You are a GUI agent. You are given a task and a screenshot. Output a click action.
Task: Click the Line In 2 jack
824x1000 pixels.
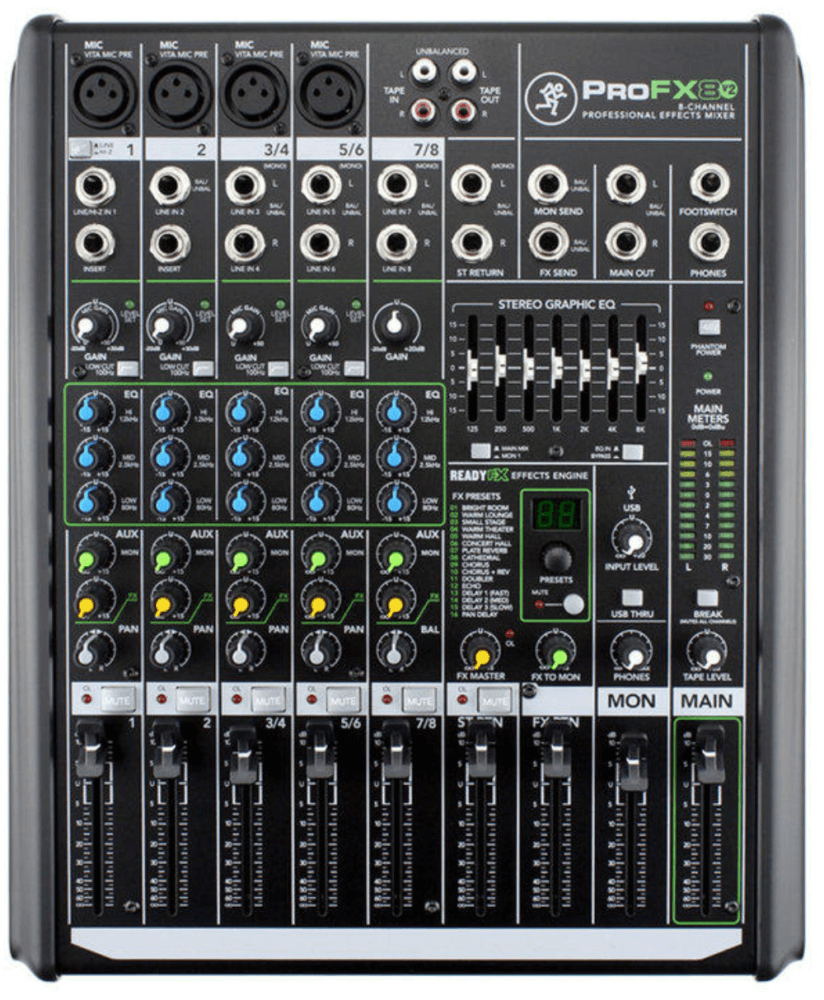coord(169,186)
